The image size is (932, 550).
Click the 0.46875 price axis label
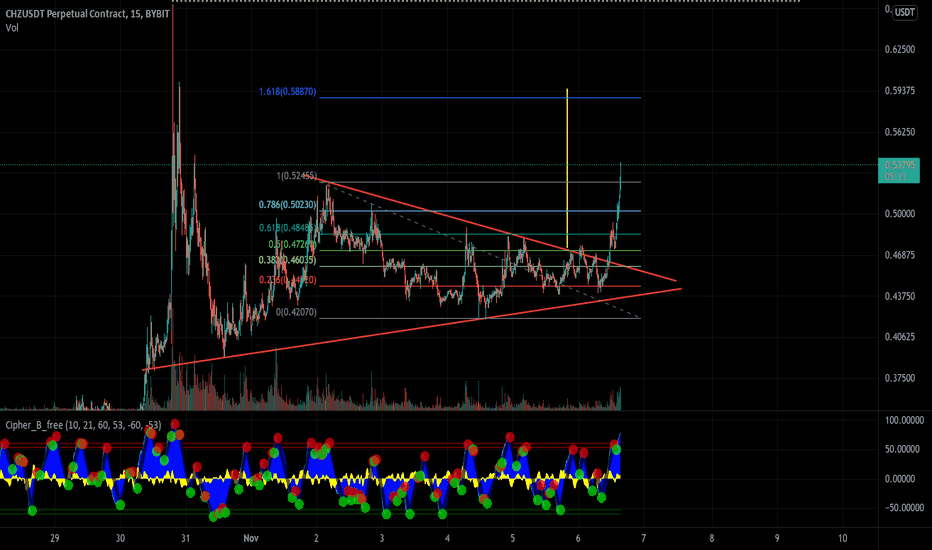click(x=900, y=255)
